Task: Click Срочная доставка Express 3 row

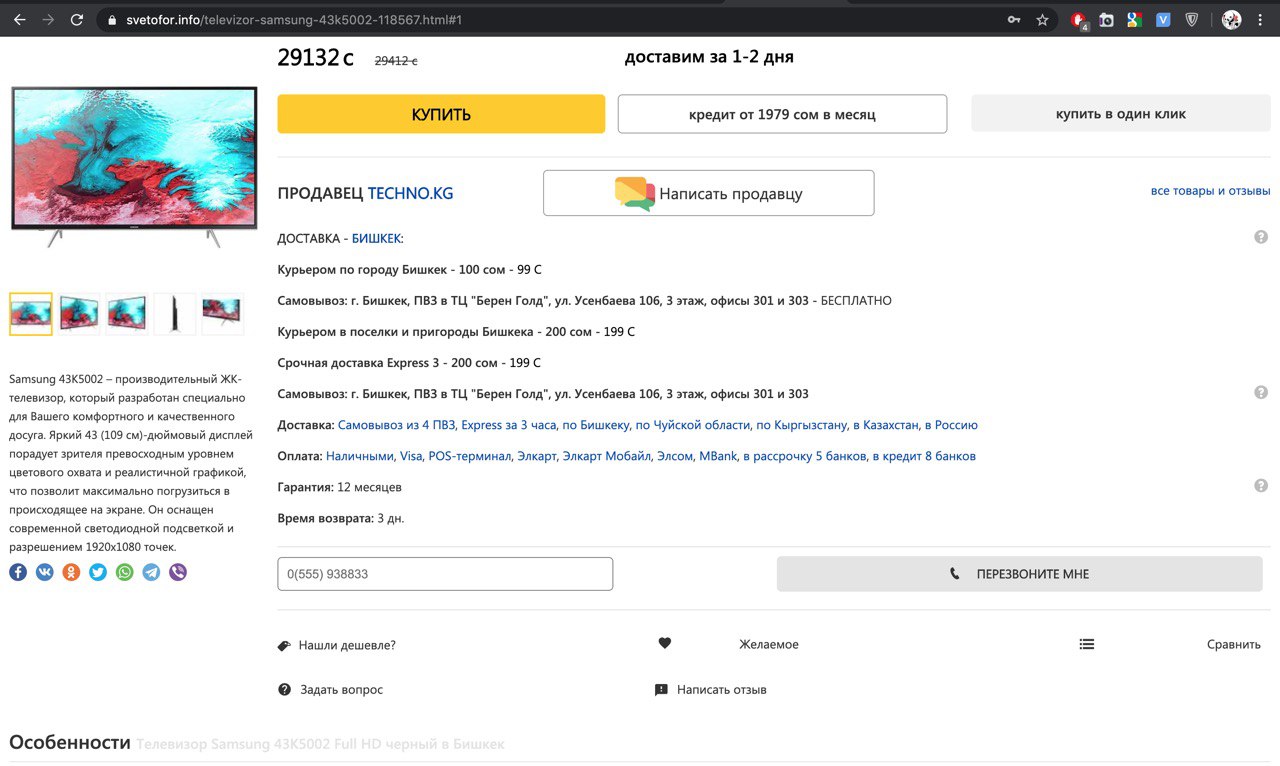Action: tap(409, 363)
